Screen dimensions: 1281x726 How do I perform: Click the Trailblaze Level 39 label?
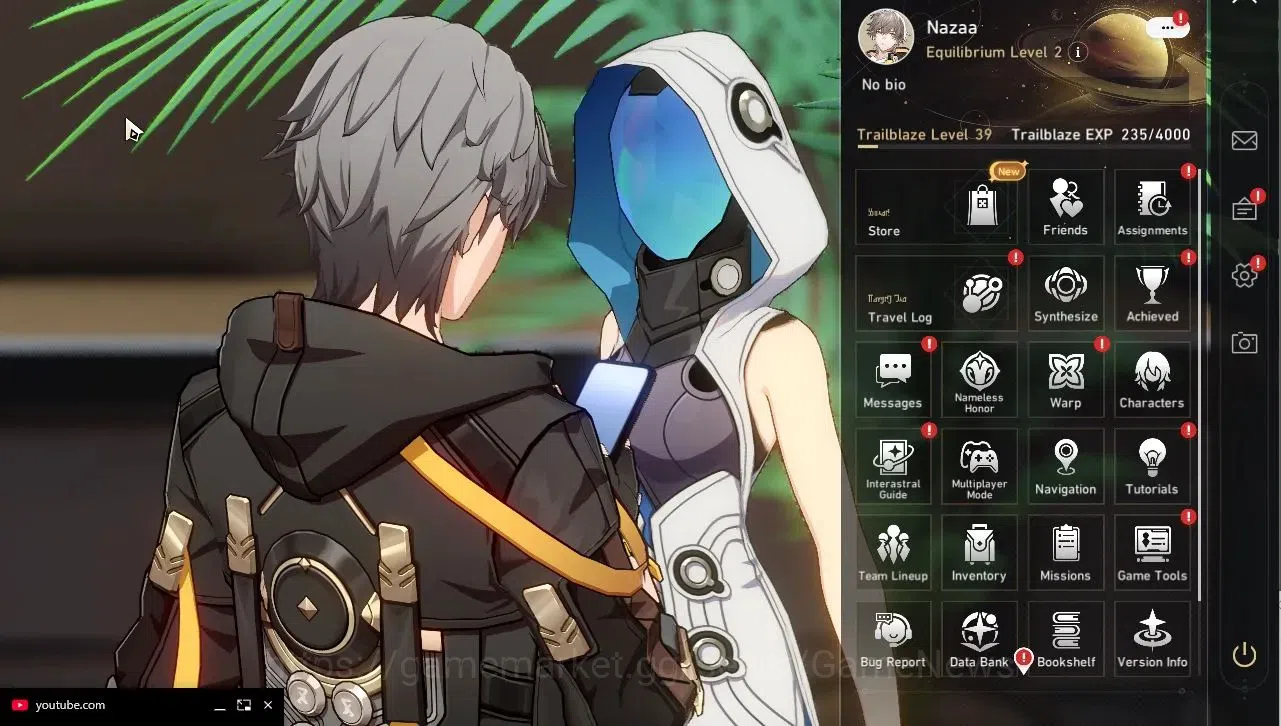(924, 135)
